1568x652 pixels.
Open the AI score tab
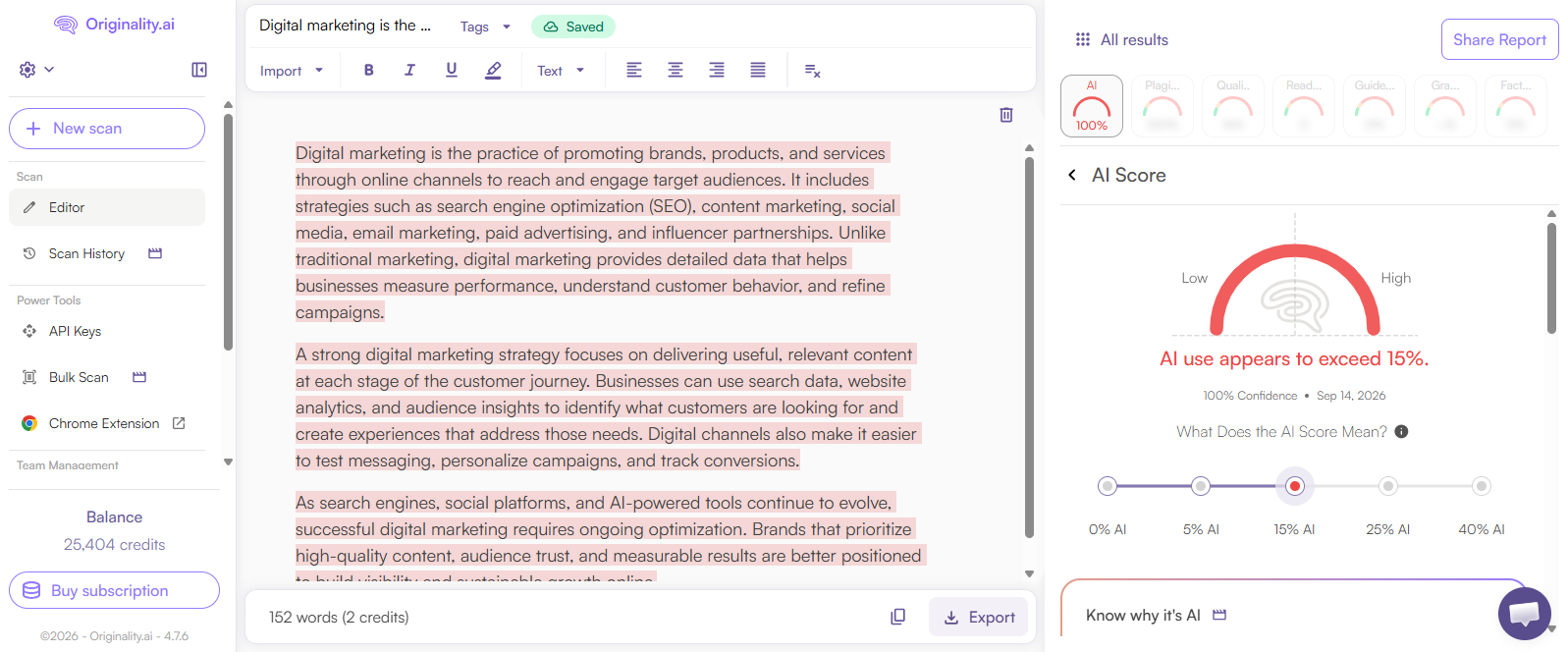coord(1092,106)
